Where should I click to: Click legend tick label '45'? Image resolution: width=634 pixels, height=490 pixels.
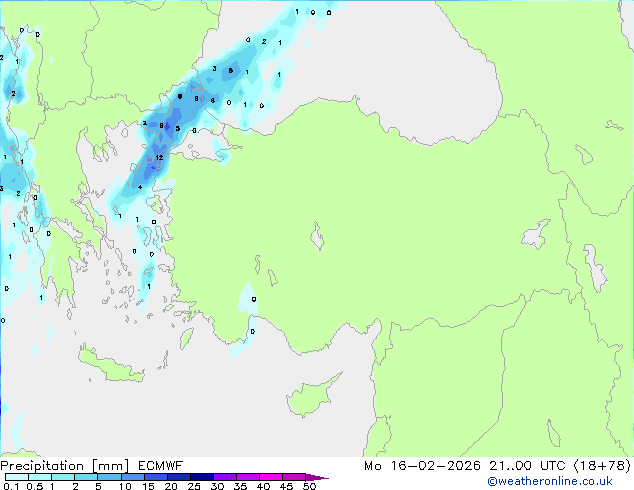[286, 486]
